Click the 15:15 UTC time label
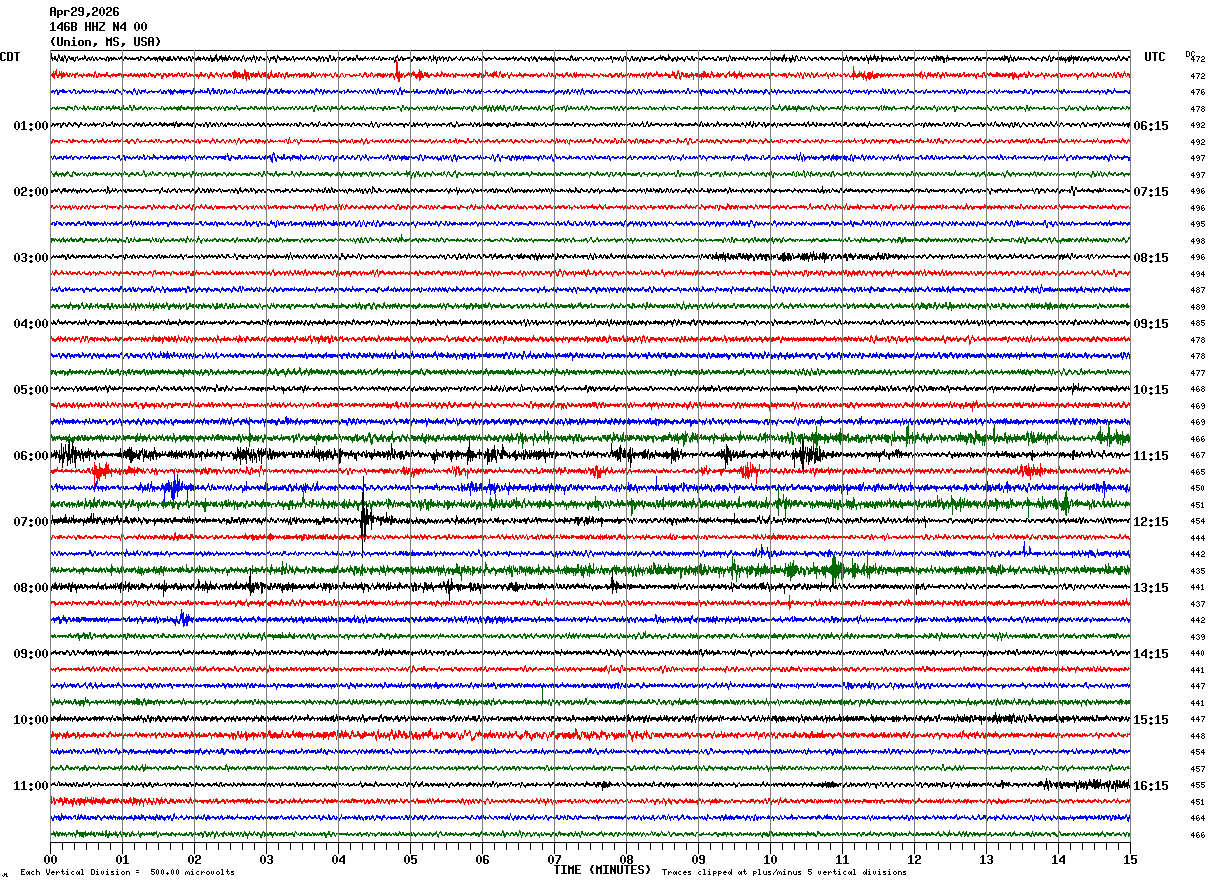 pos(1151,720)
